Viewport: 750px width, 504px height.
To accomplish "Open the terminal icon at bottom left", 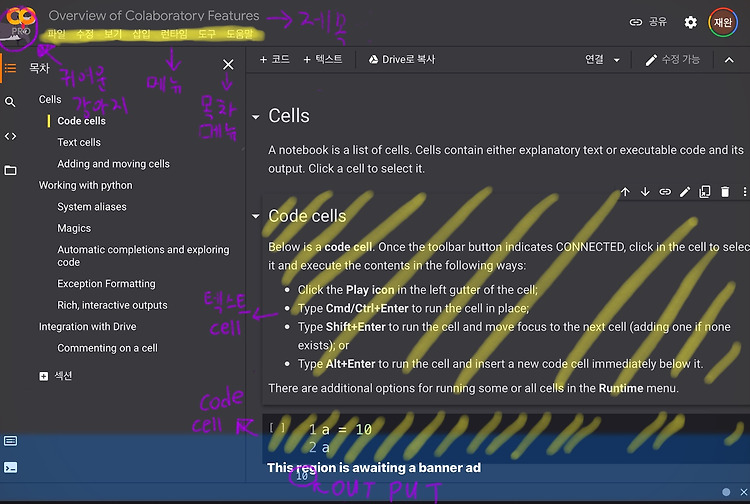I will [11, 467].
